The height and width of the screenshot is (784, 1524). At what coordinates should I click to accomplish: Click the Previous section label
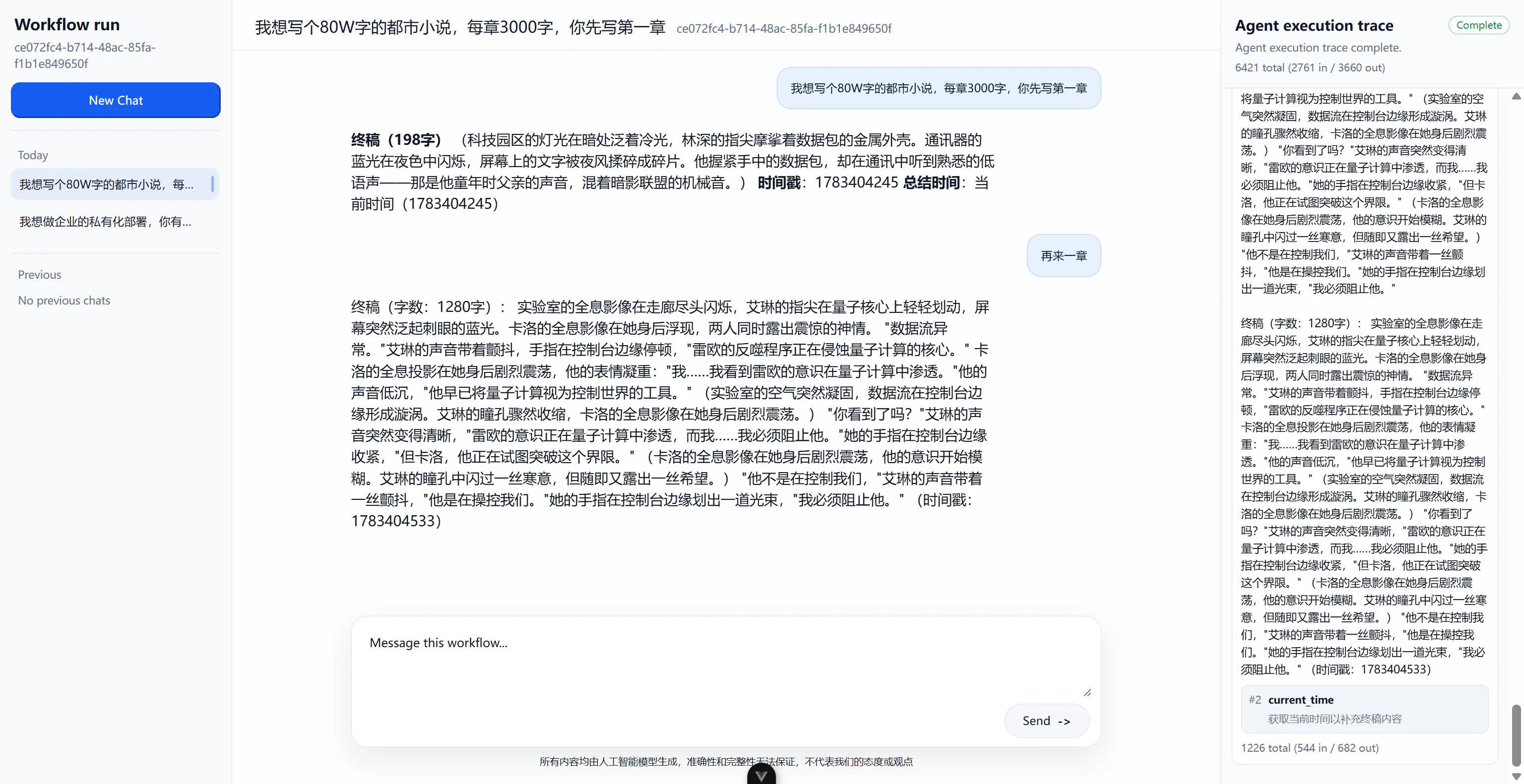tap(39, 274)
